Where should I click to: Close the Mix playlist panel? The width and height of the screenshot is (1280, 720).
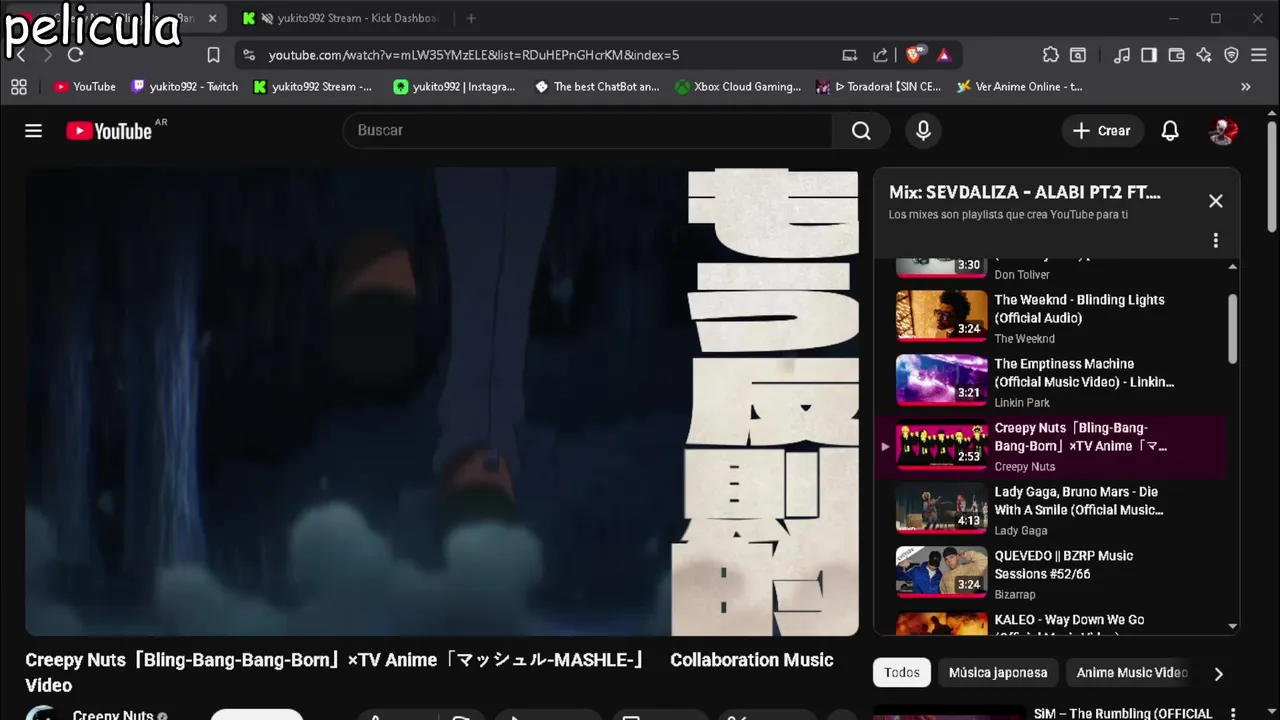(x=1215, y=201)
